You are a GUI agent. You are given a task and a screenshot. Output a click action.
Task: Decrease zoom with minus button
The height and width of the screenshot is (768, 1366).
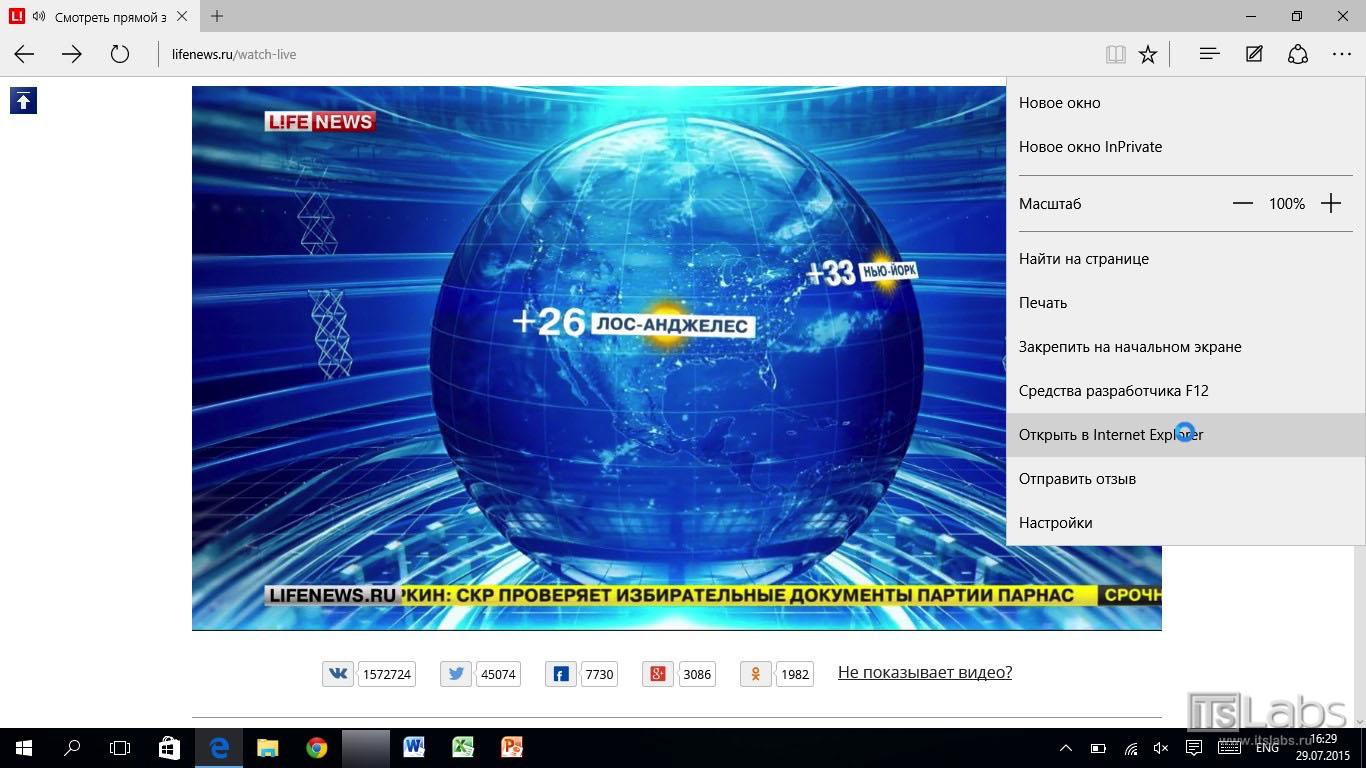point(1243,203)
